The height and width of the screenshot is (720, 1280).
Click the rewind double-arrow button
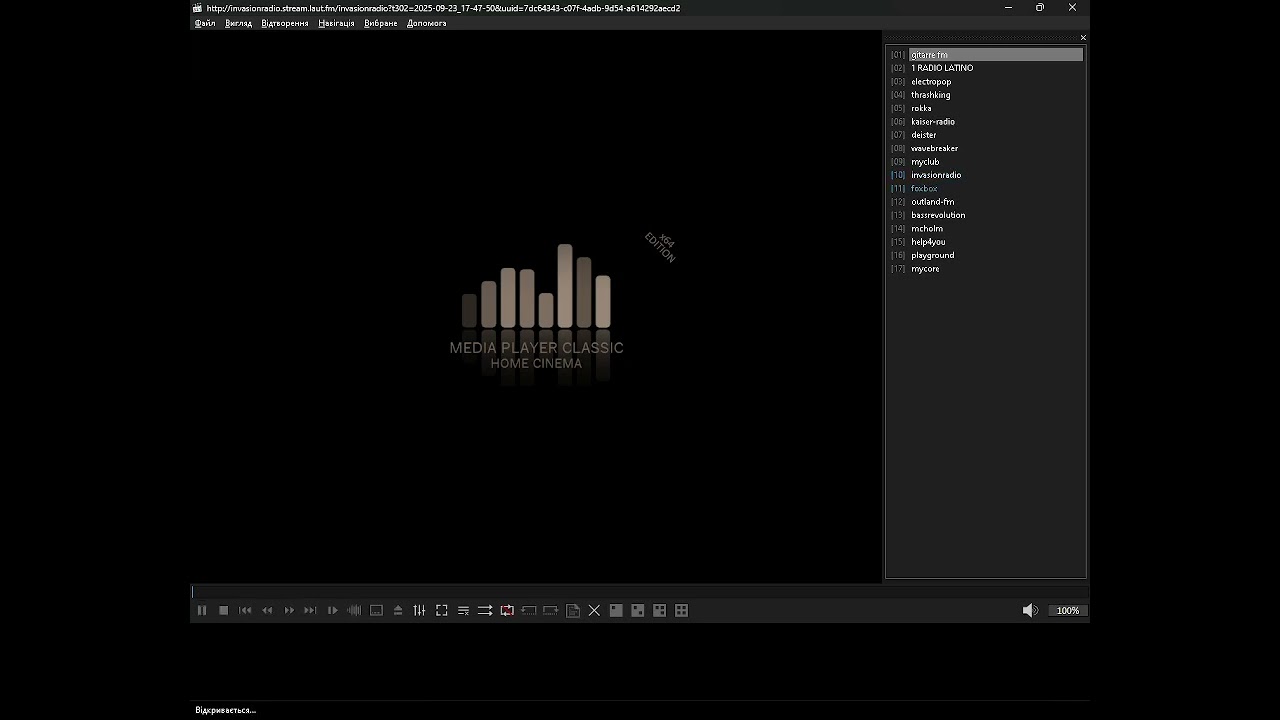point(267,610)
